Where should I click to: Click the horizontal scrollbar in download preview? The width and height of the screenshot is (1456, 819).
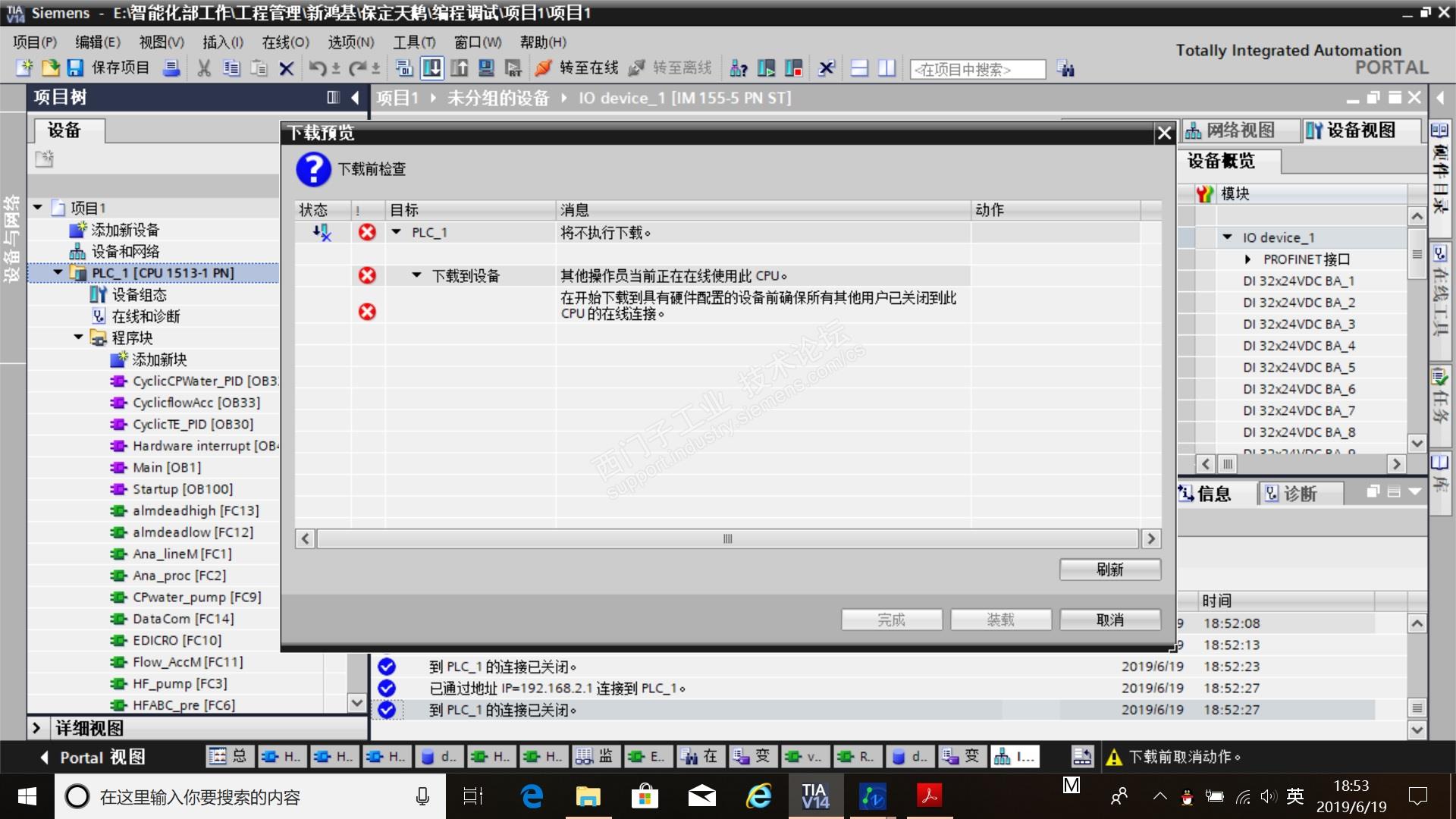tap(727, 538)
